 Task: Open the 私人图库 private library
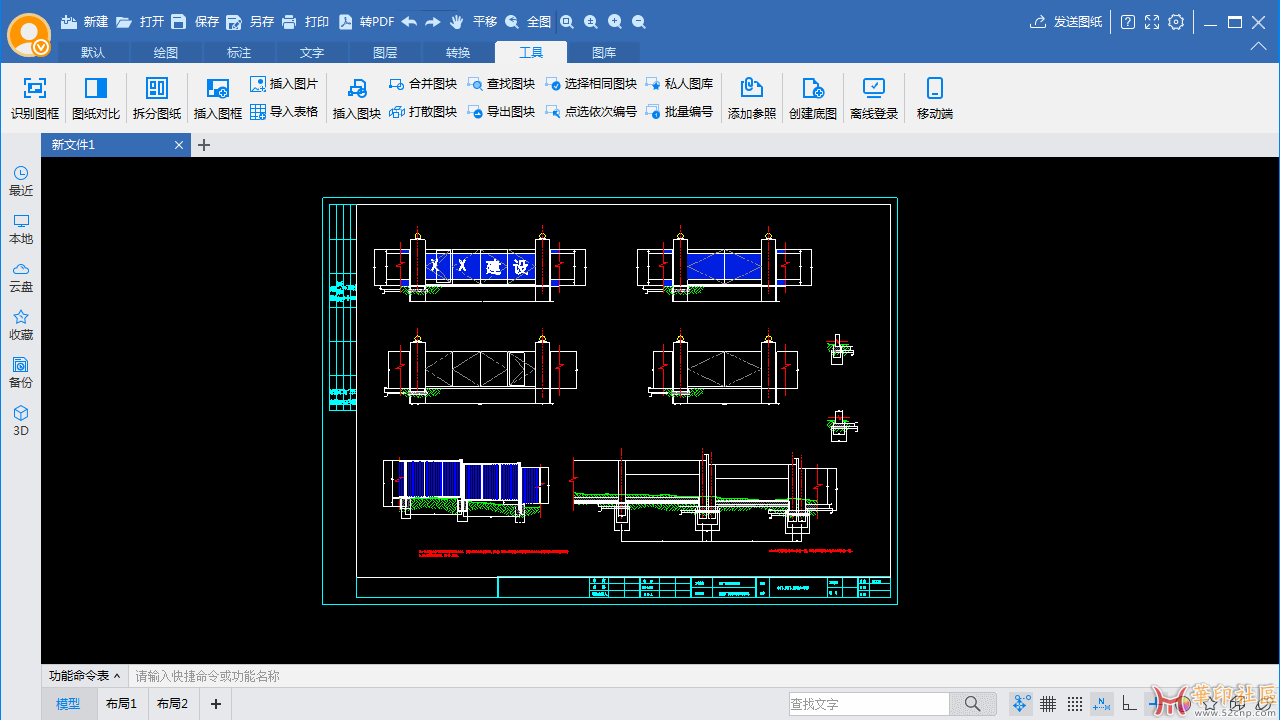(679, 84)
